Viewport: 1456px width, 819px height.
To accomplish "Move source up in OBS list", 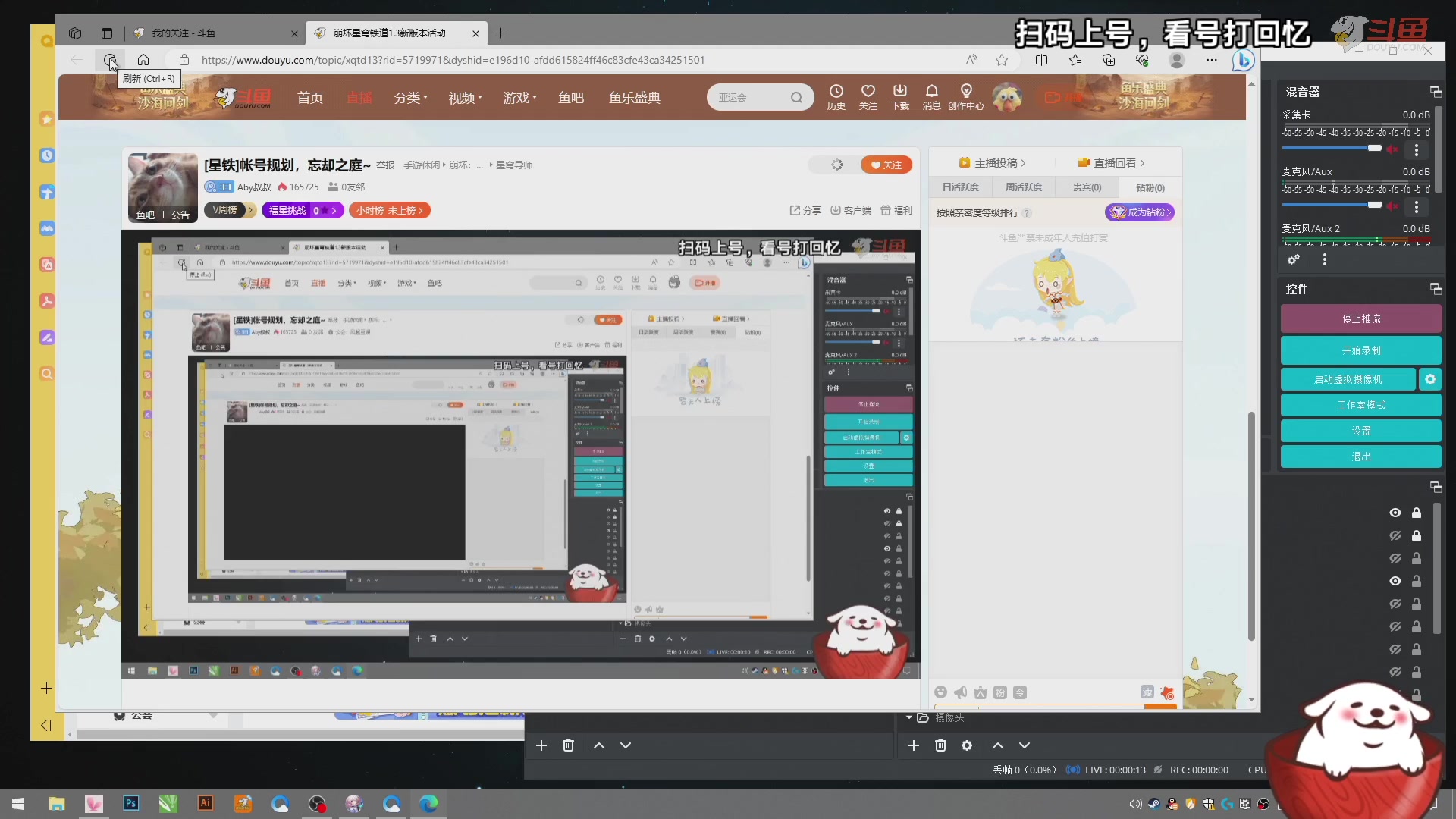I will tap(998, 745).
